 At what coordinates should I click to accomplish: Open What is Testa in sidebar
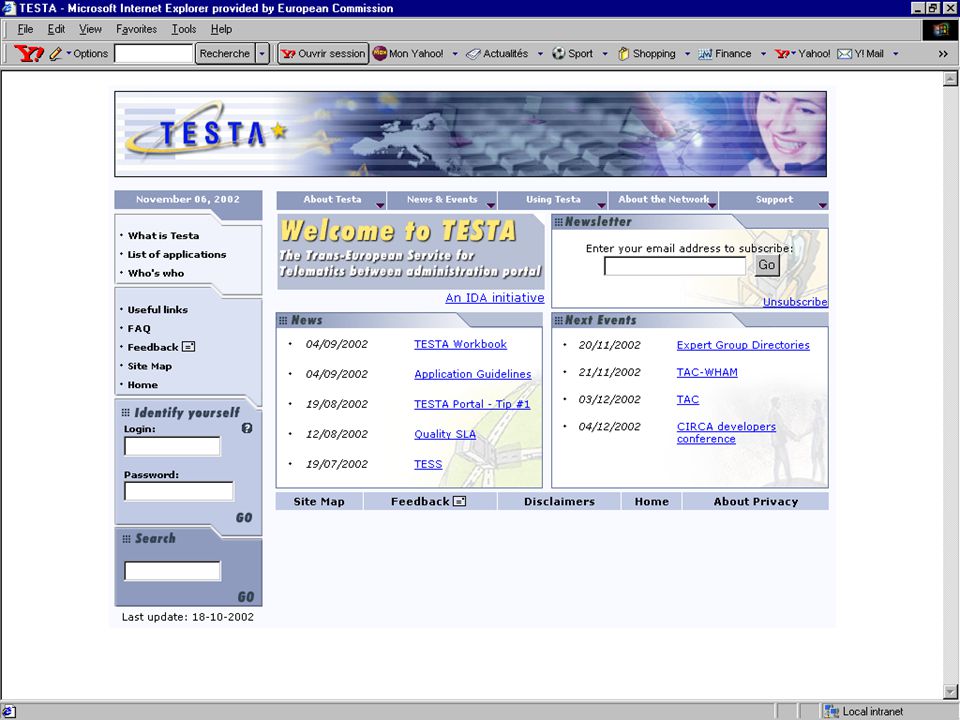[x=163, y=236]
